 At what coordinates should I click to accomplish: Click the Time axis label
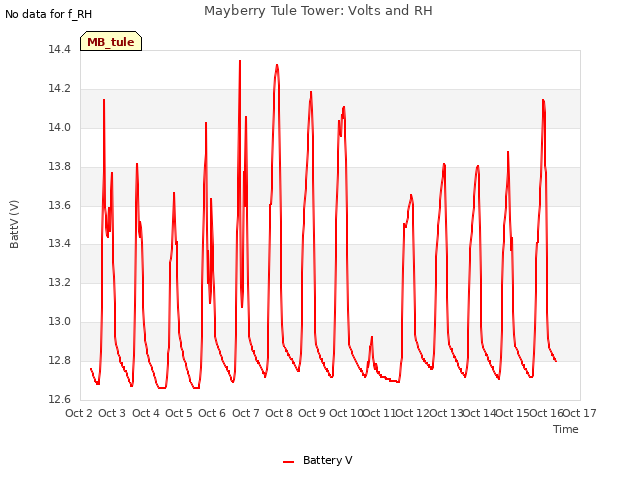pos(566,429)
